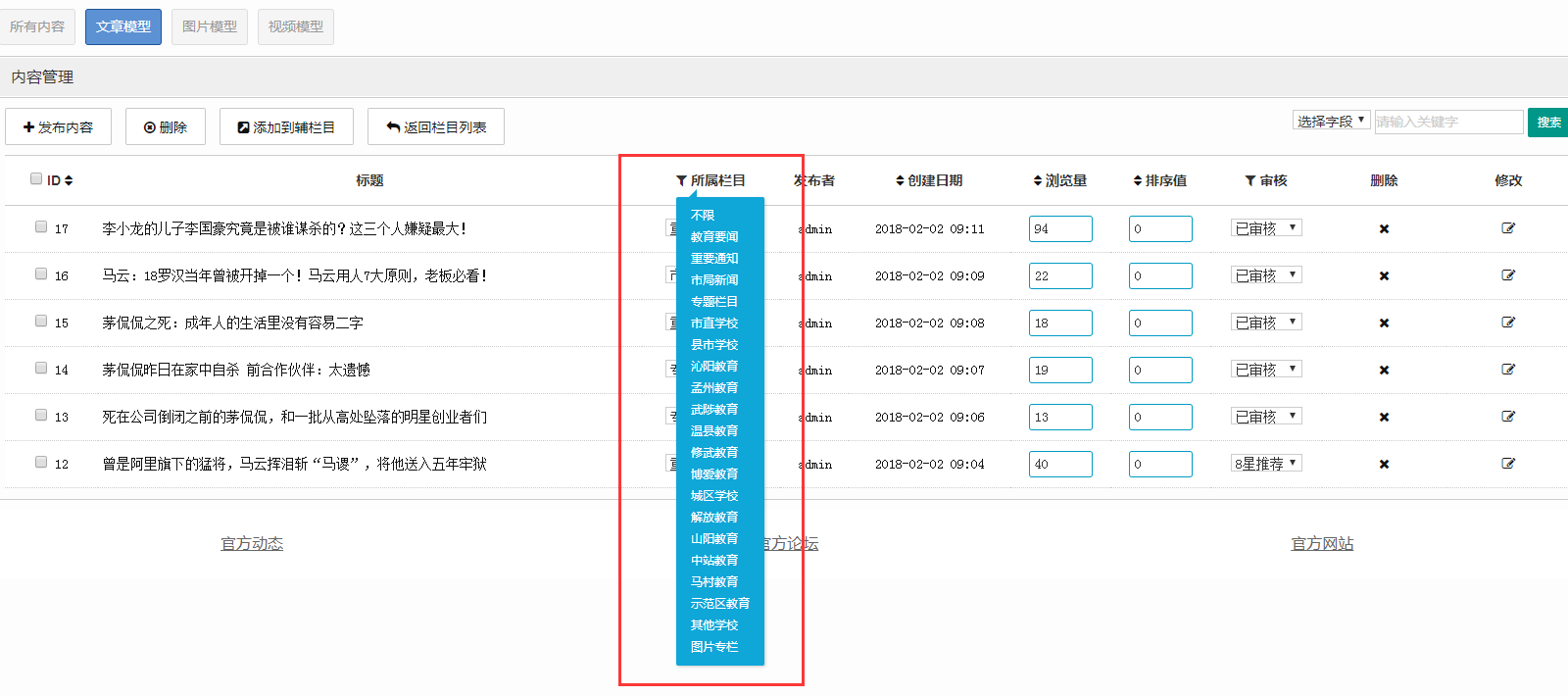Click the delete X icon for article 17

coord(1384,228)
